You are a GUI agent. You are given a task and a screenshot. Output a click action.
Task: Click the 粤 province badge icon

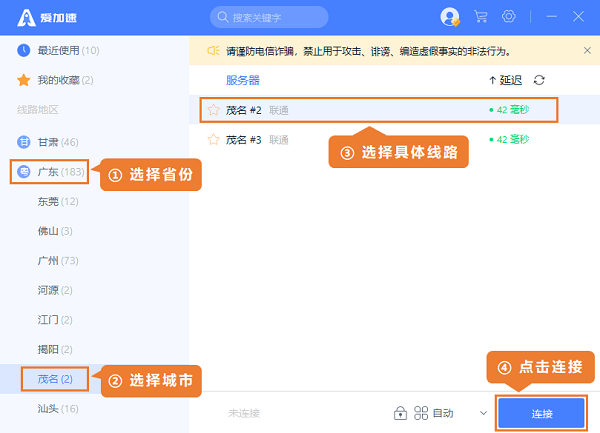pyautogui.click(x=24, y=172)
